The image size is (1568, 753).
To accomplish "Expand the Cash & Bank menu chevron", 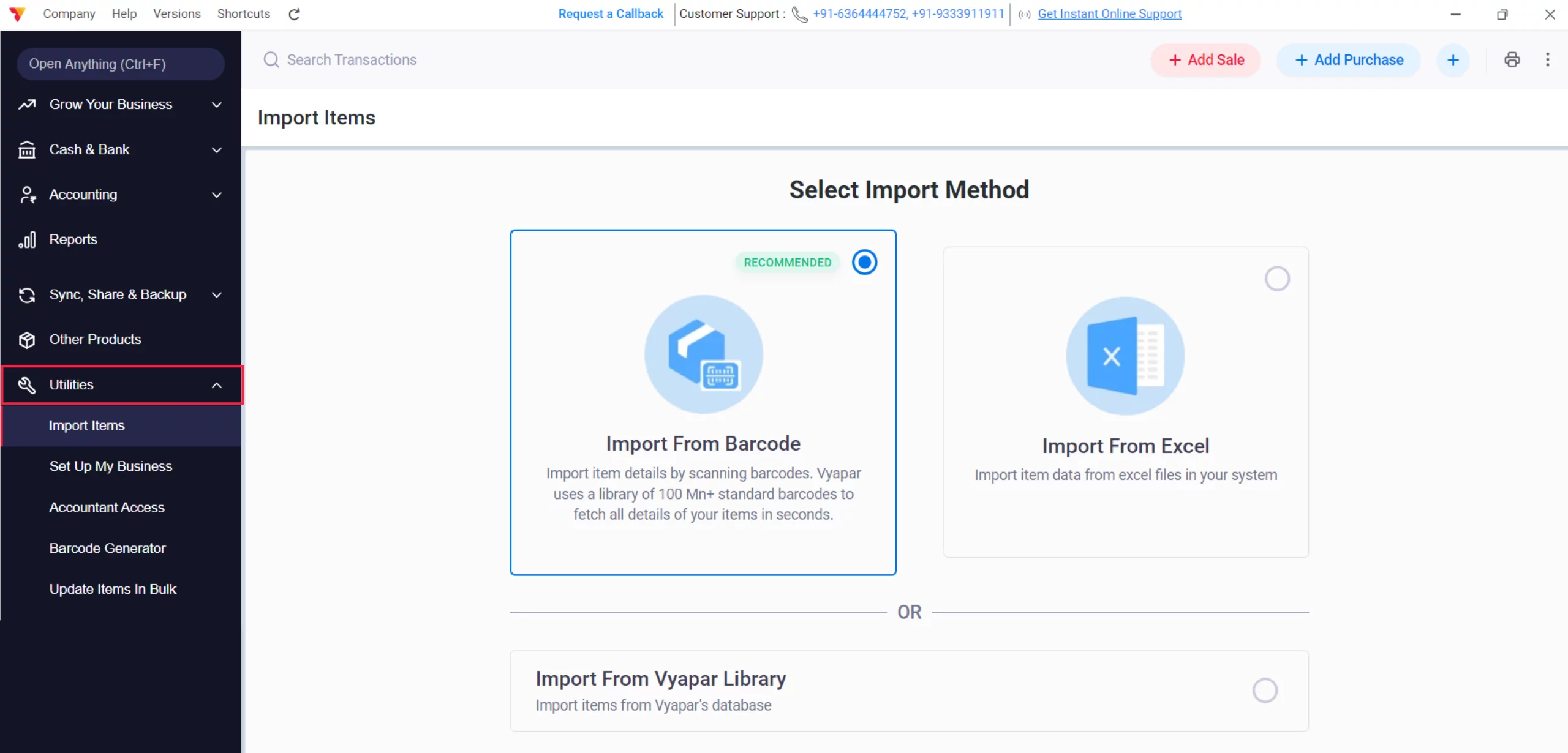I will point(216,150).
